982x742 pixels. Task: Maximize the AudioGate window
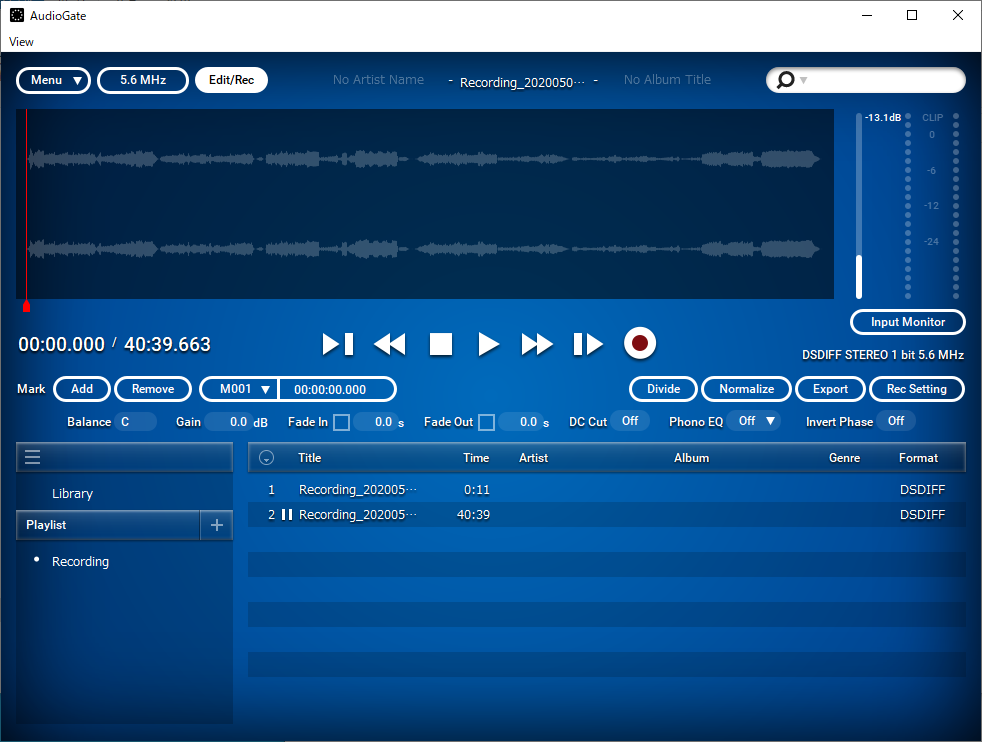pyautogui.click(x=912, y=15)
